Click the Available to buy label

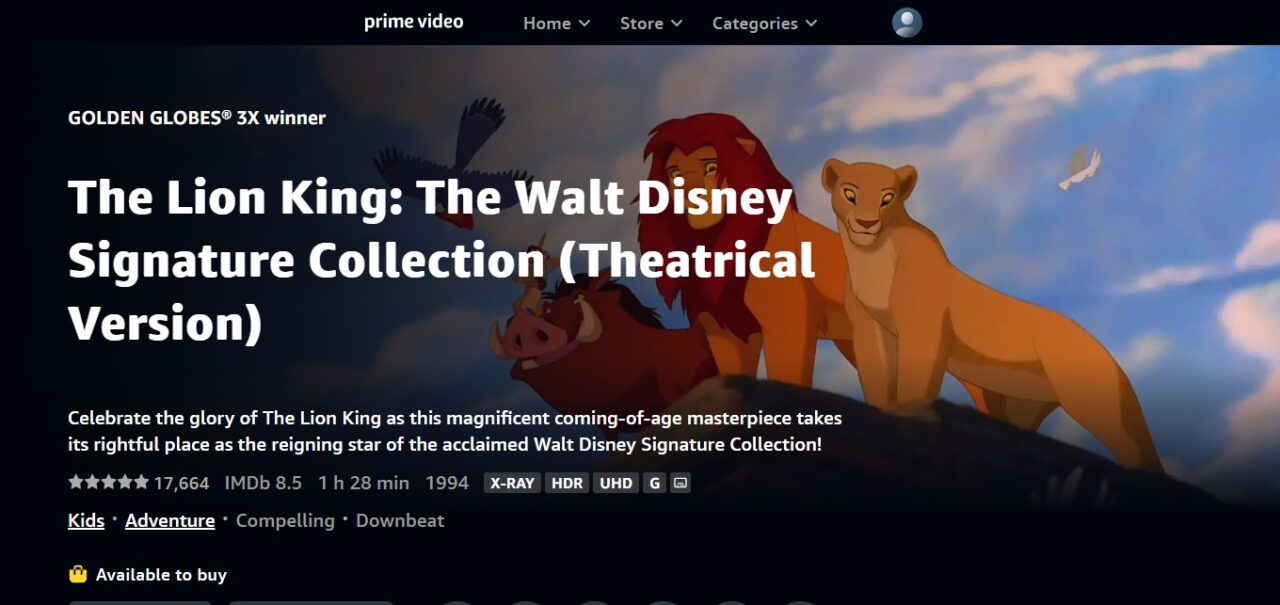tap(161, 575)
